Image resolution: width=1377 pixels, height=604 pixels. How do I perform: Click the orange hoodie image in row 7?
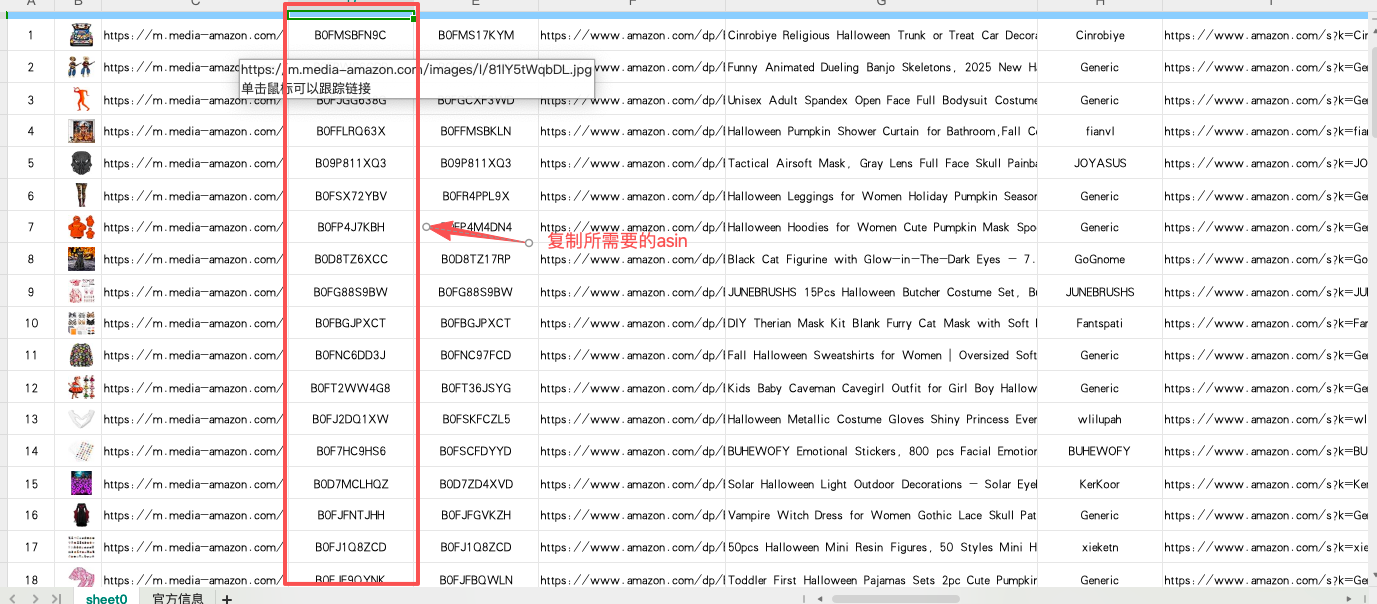pyautogui.click(x=81, y=227)
